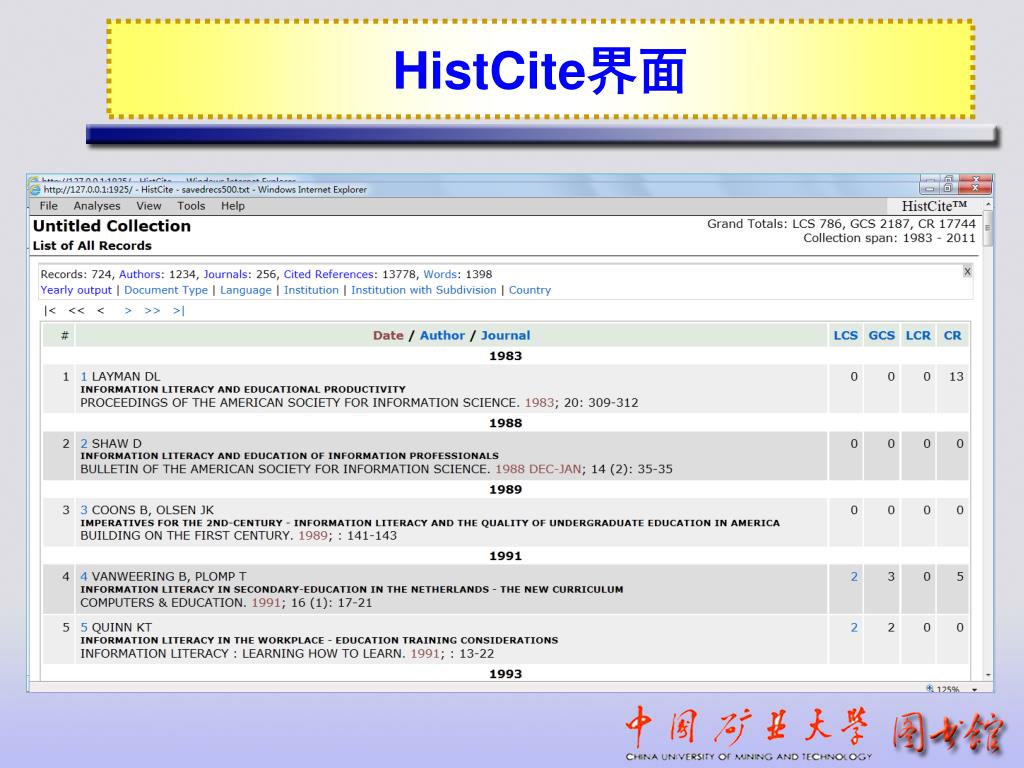Open the Institution link, not the Subdivision one
The image size is (1024, 768).
[x=312, y=290]
